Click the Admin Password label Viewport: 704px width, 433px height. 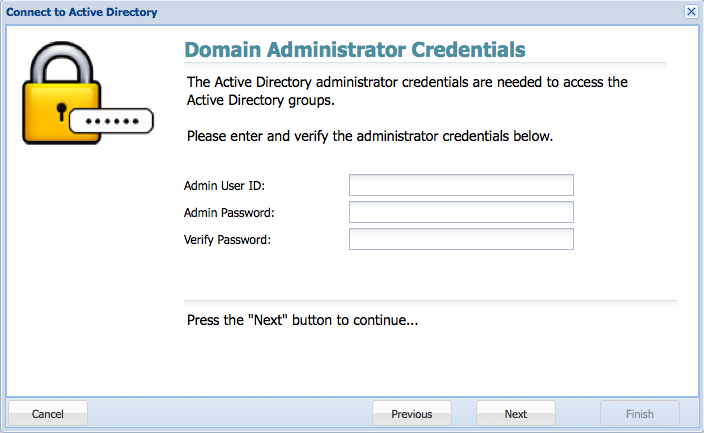coord(229,212)
